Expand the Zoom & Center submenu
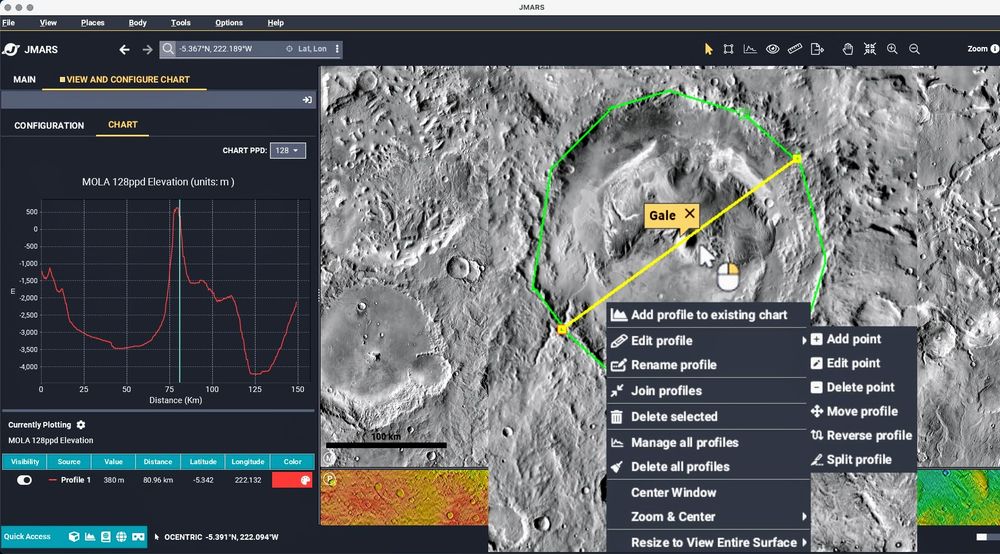The width and height of the screenshot is (1000, 554). 708,517
